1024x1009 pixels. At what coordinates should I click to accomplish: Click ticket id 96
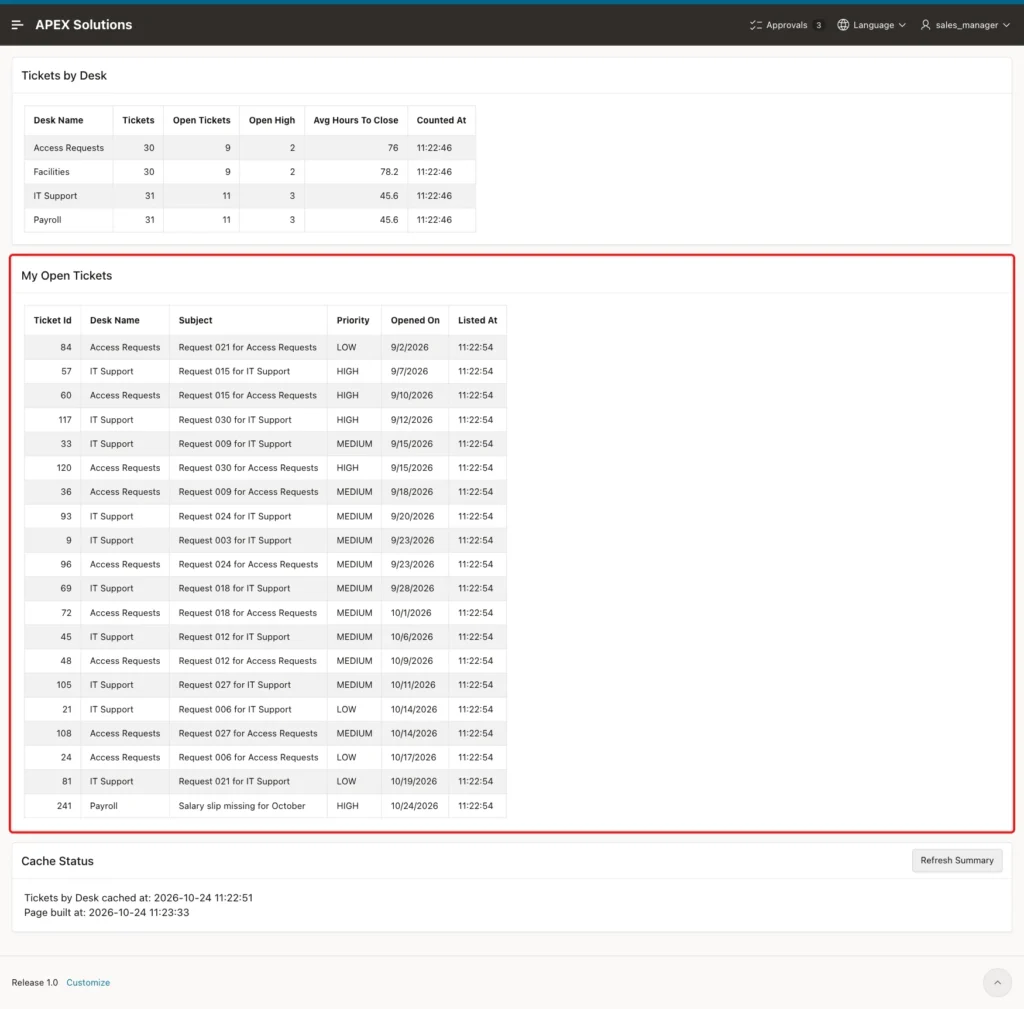coord(66,564)
